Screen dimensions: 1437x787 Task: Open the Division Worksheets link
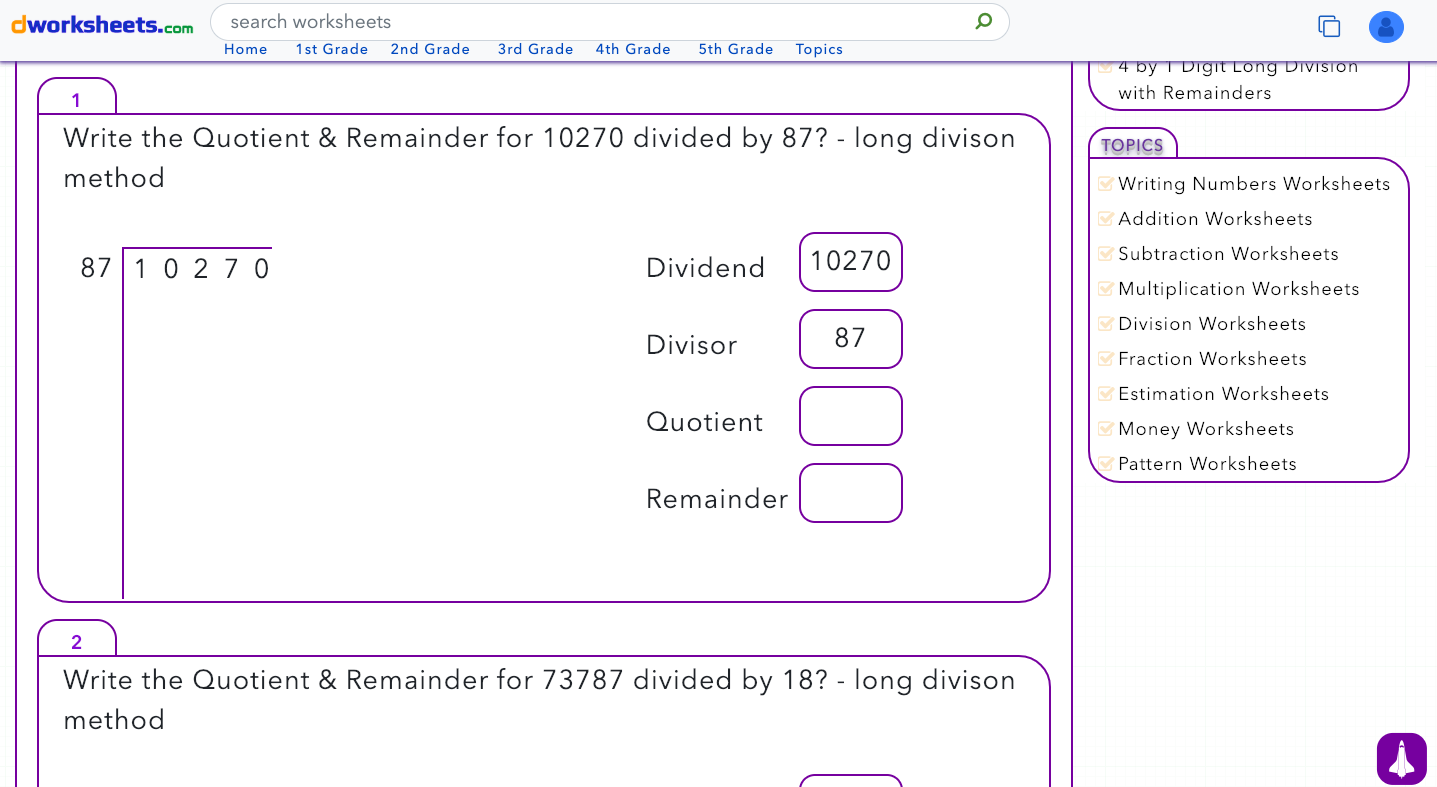pos(1211,323)
